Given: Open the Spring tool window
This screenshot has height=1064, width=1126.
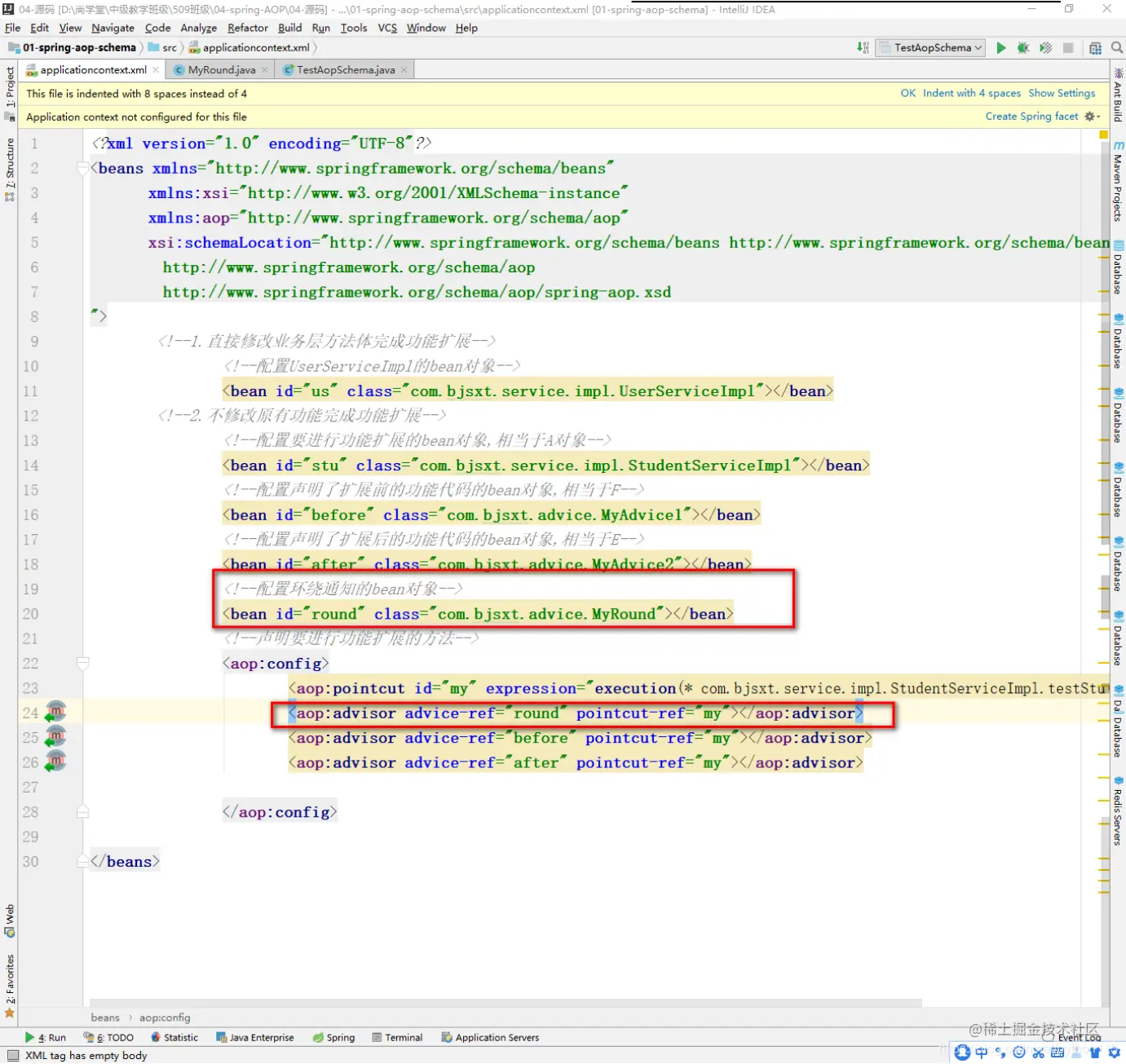Looking at the screenshot, I should pos(333,1038).
